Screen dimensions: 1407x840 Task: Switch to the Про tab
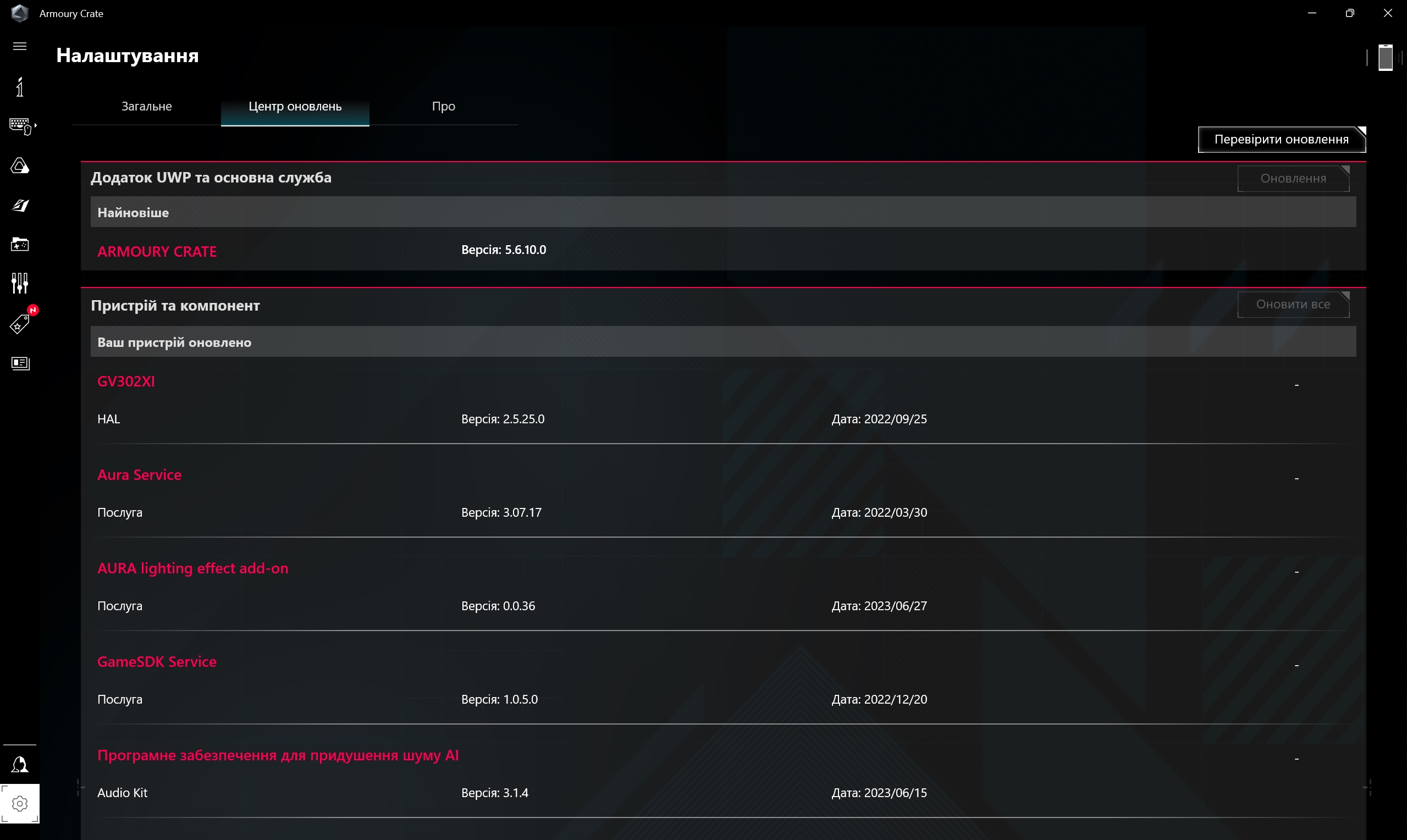click(443, 107)
